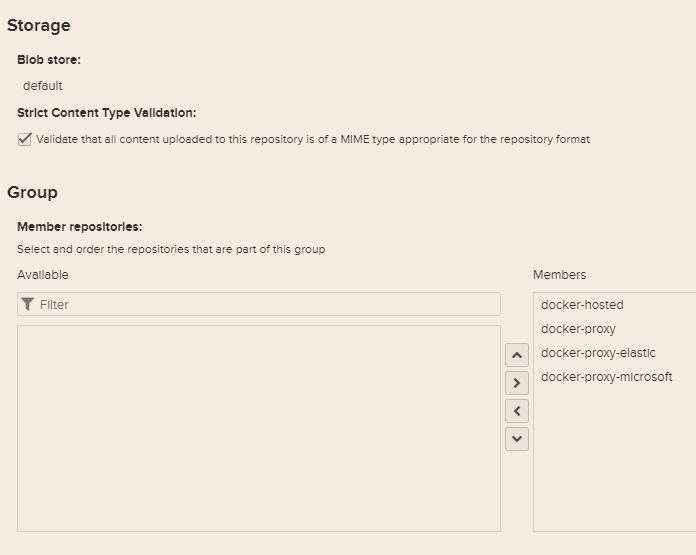Click the Group section heading

coord(33,192)
